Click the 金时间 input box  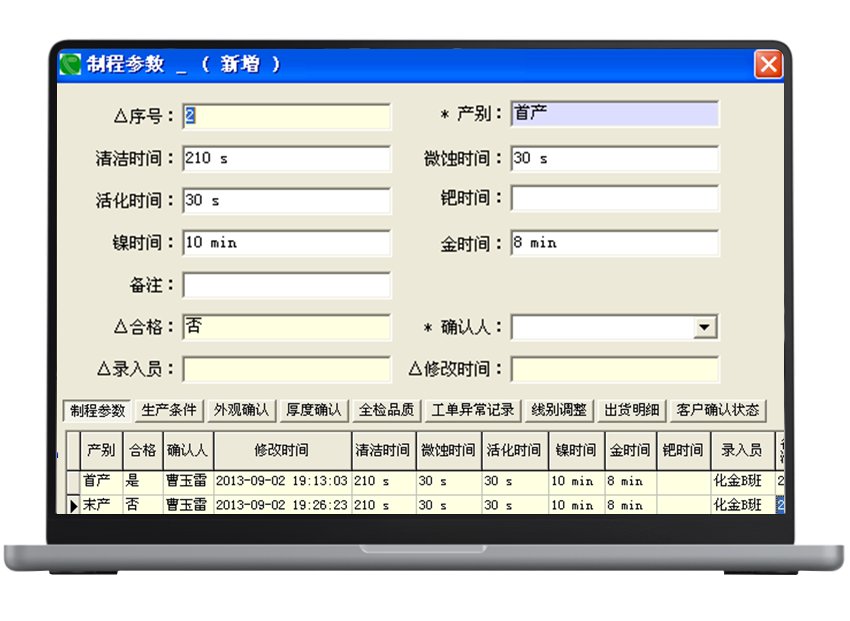click(x=614, y=243)
